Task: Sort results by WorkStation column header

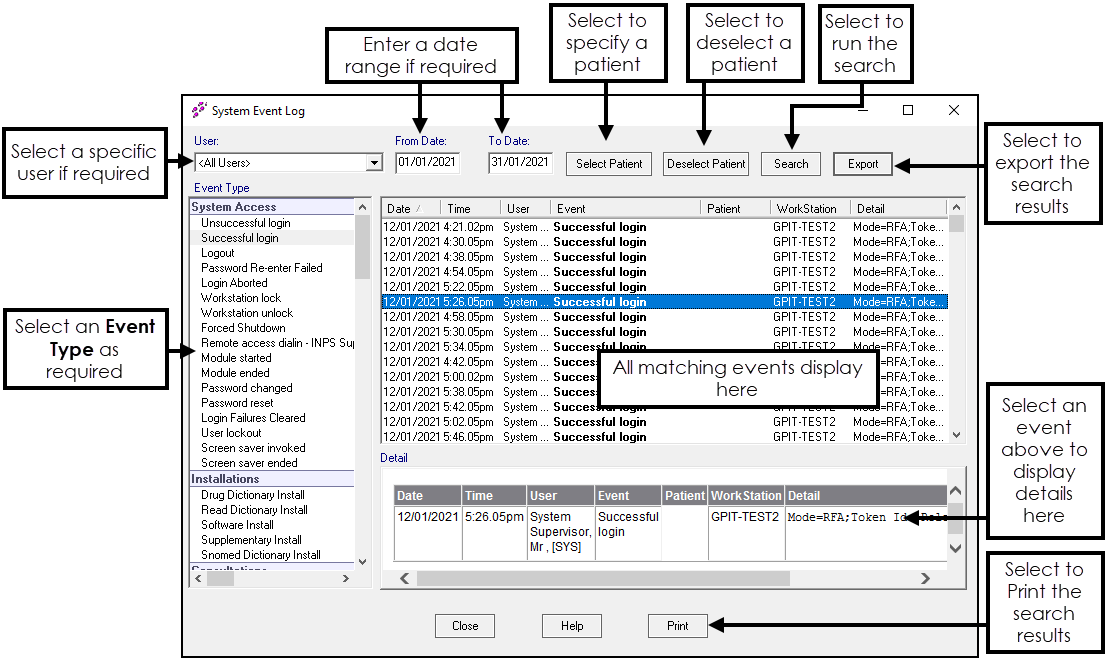Action: click(x=805, y=209)
